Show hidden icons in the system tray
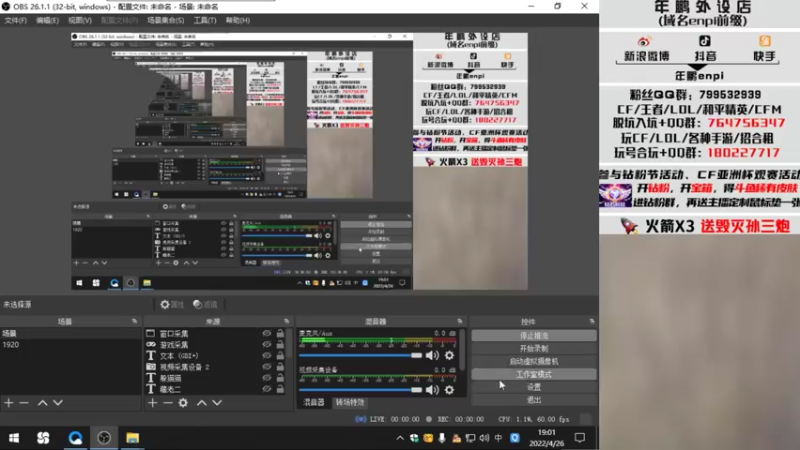The width and height of the screenshot is (800, 450). pos(400,438)
